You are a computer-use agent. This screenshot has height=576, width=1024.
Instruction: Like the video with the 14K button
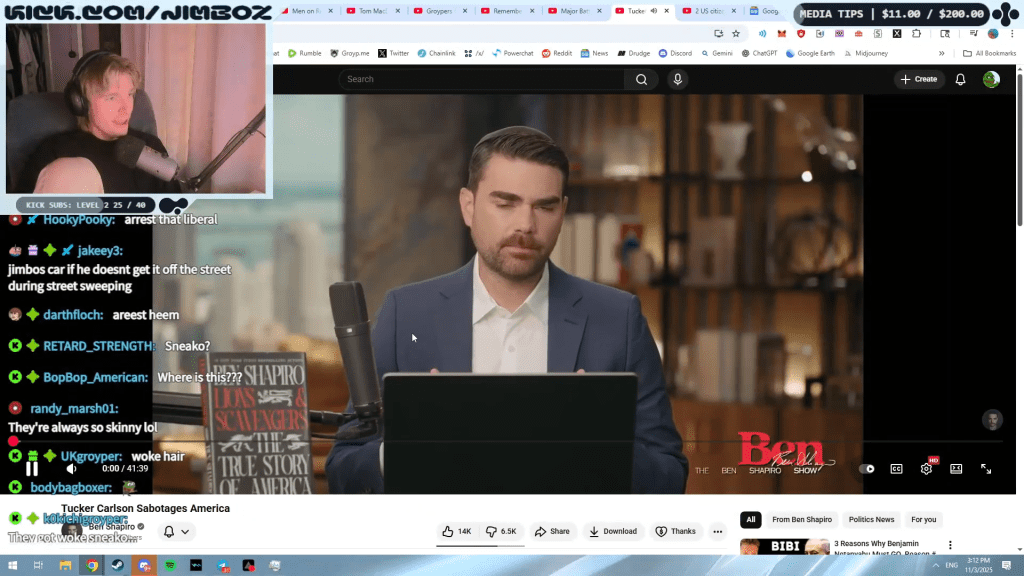click(456, 531)
